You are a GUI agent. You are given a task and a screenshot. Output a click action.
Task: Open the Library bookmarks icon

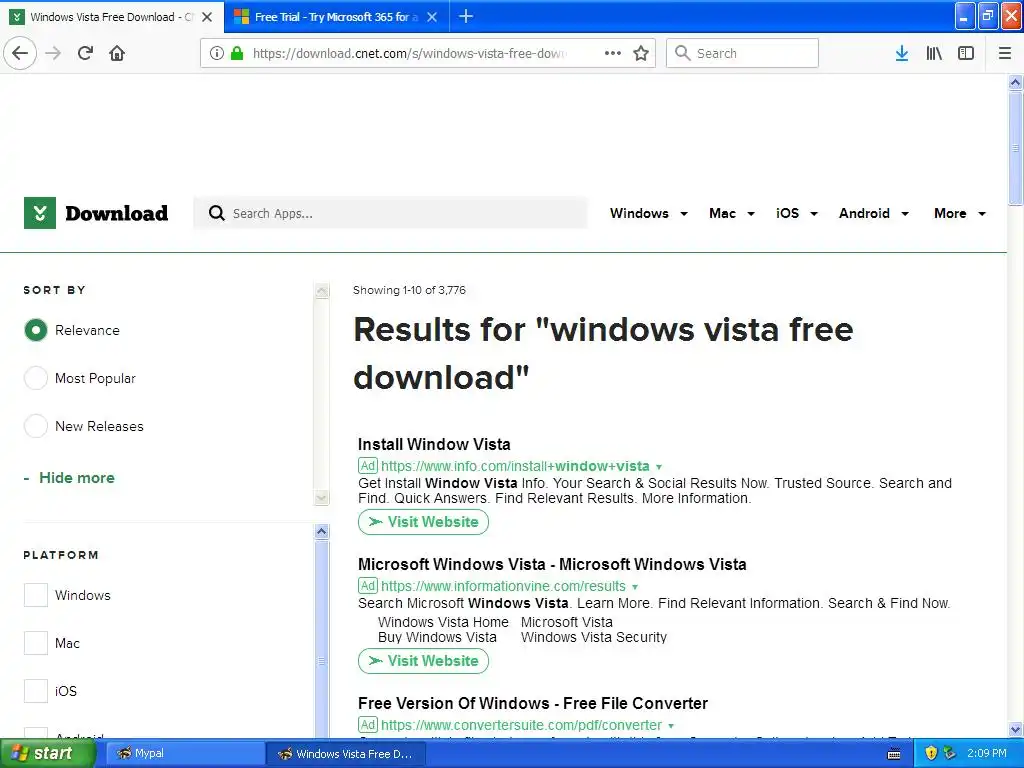pos(934,53)
